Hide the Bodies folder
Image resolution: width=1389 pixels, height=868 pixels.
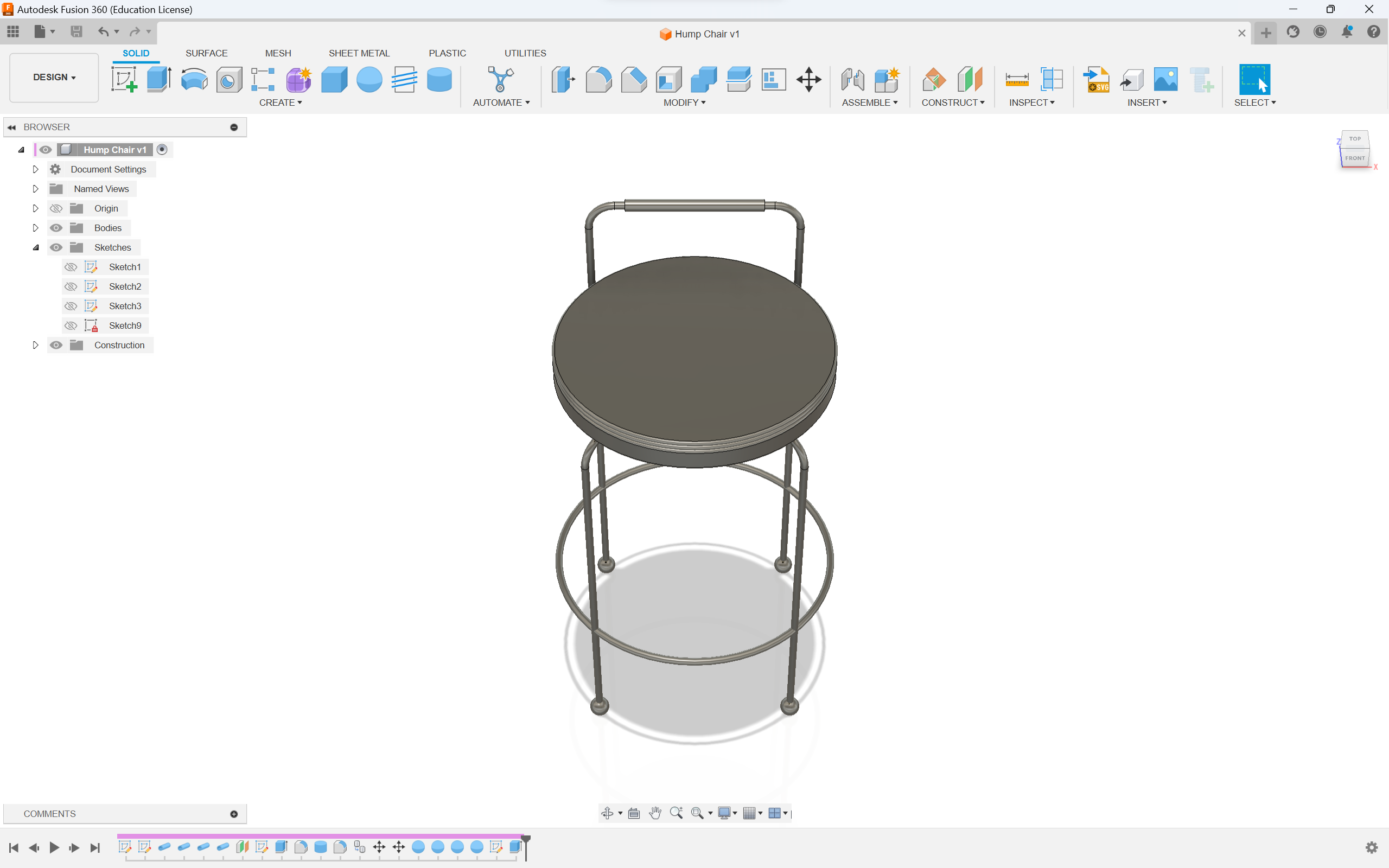click(x=56, y=228)
